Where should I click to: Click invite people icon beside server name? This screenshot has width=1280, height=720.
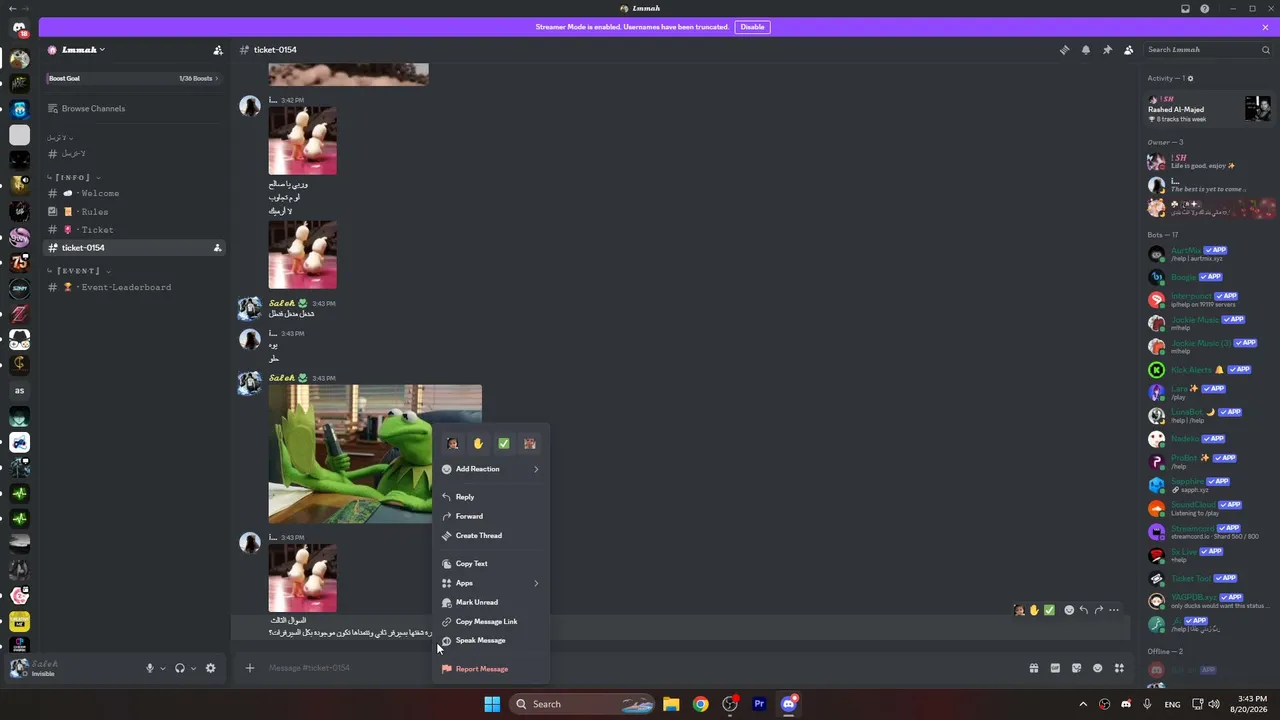218,50
